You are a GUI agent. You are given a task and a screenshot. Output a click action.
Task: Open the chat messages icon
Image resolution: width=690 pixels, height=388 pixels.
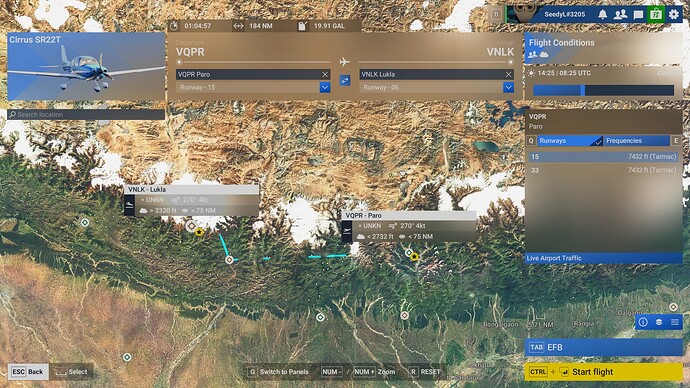(x=638, y=15)
